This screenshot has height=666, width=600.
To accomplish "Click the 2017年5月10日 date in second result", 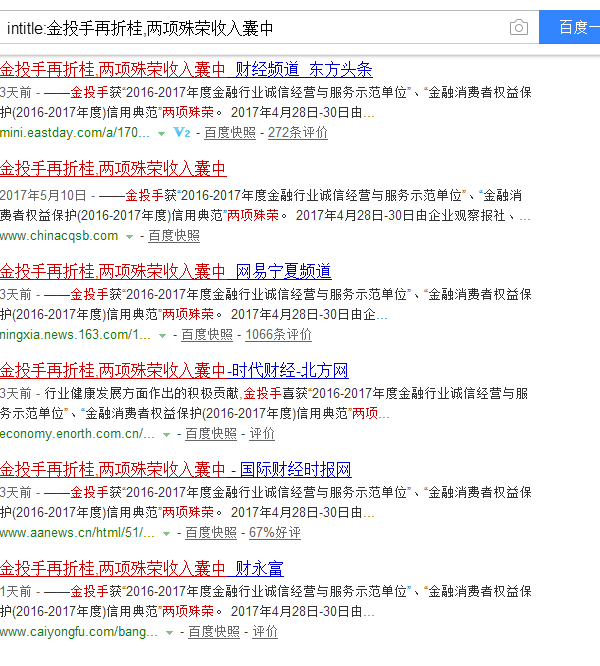I will click(43, 195).
